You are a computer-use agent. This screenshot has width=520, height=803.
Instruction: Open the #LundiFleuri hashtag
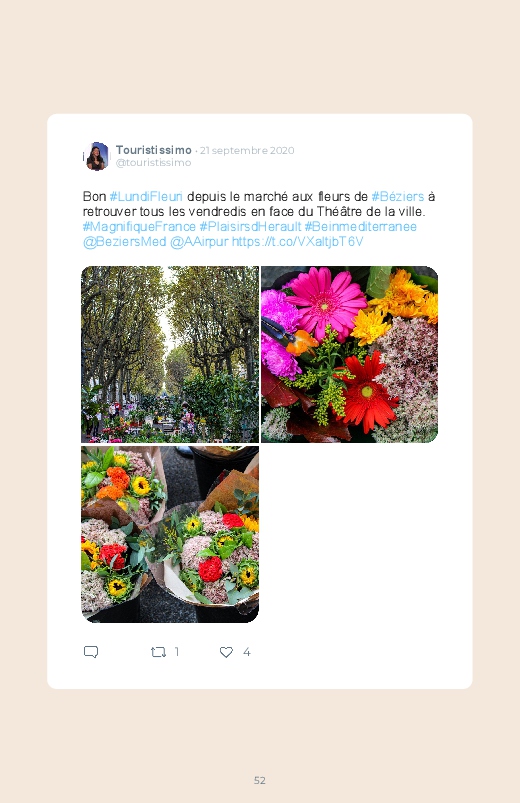(x=146, y=197)
